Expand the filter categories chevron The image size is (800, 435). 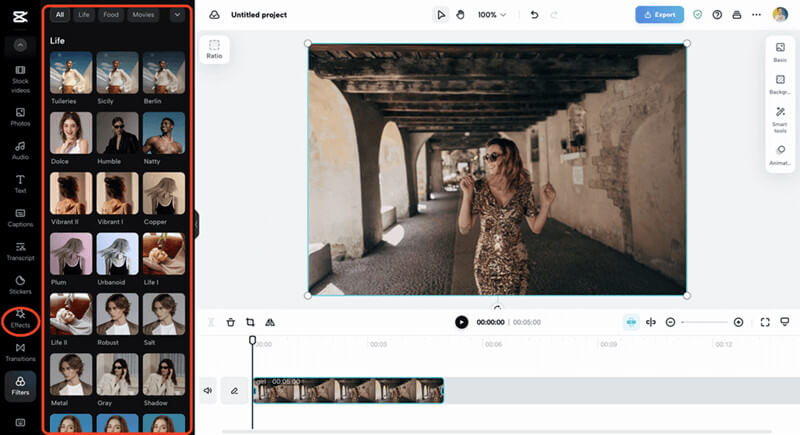[177, 15]
